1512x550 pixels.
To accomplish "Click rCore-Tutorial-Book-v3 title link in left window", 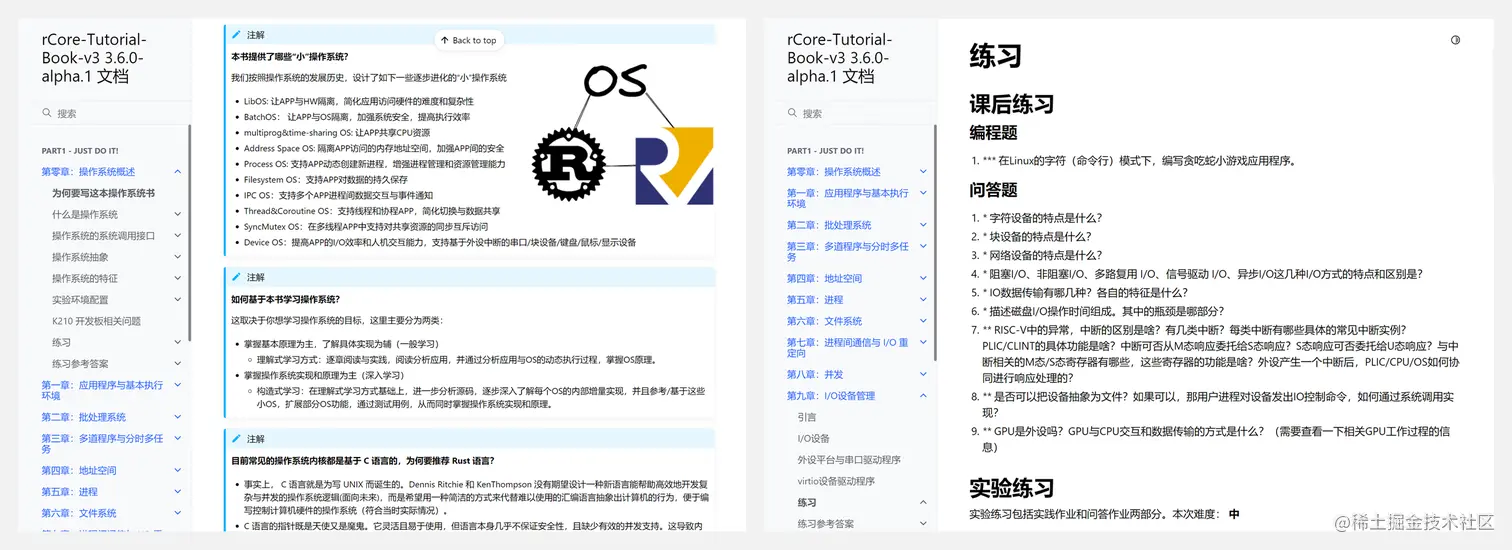I will [x=92, y=58].
